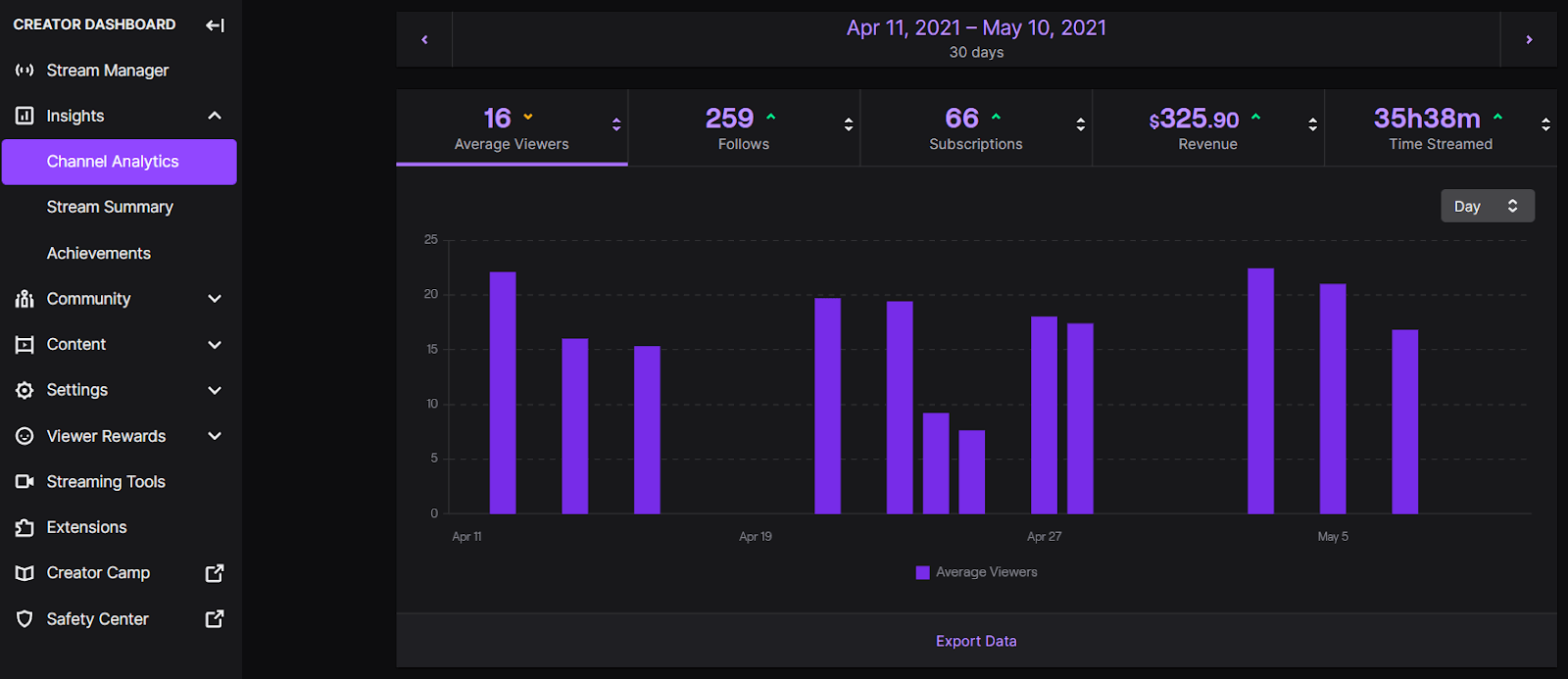Click the tallest bar before May 5
Viewport: 1568px width, 679px height.
(1260, 391)
